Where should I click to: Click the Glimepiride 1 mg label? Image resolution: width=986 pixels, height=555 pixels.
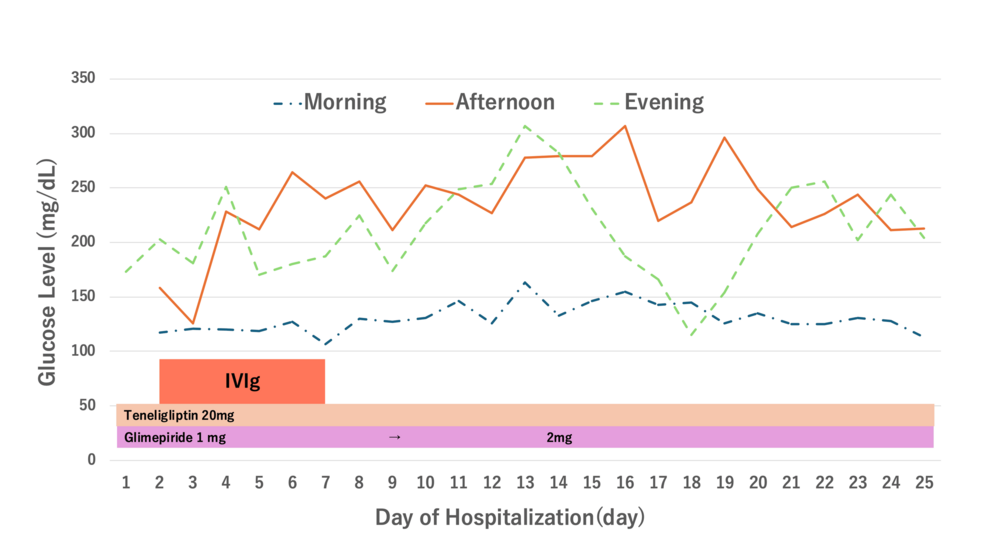tap(175, 437)
